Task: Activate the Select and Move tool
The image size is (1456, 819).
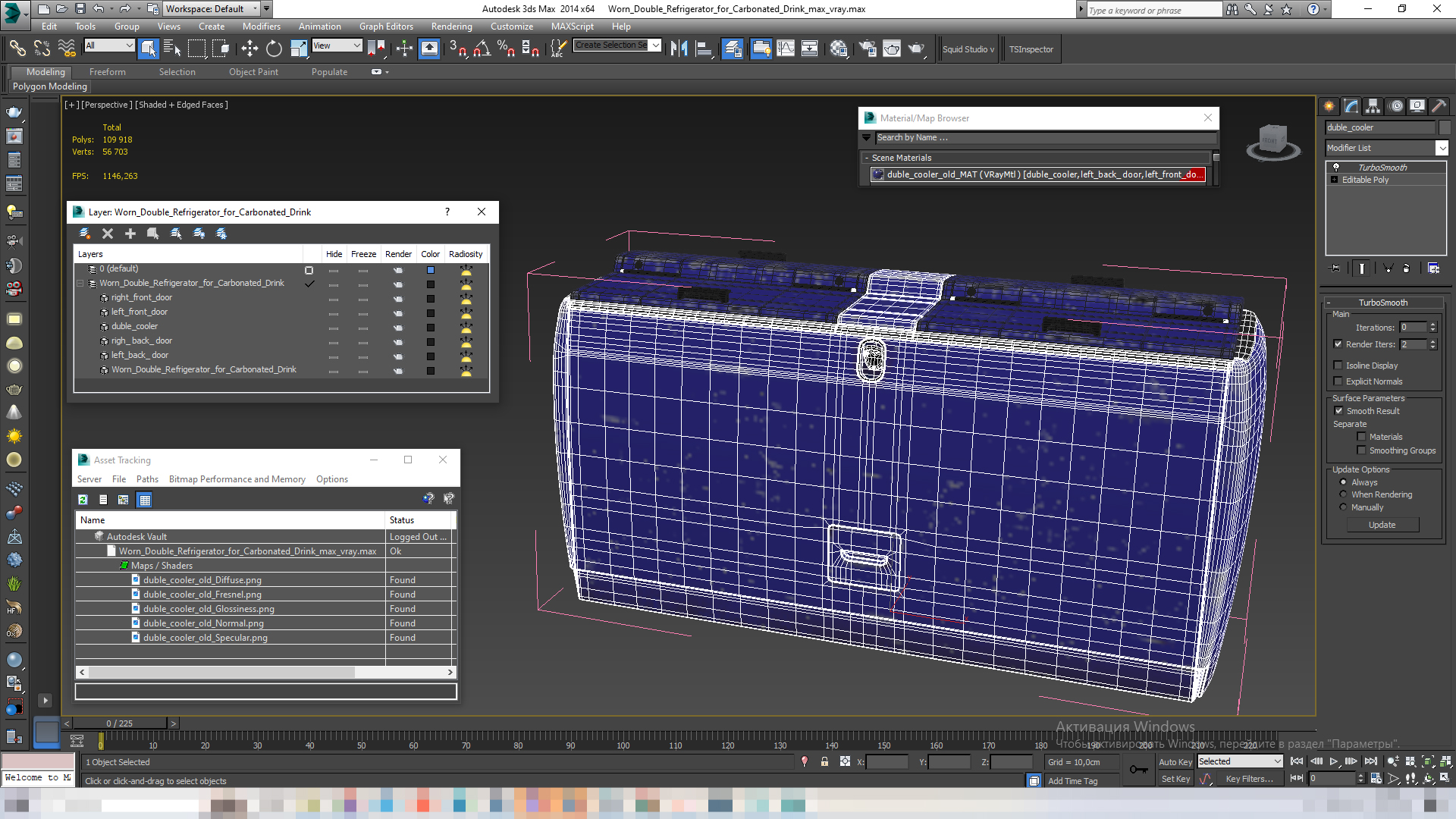Action: click(x=249, y=49)
